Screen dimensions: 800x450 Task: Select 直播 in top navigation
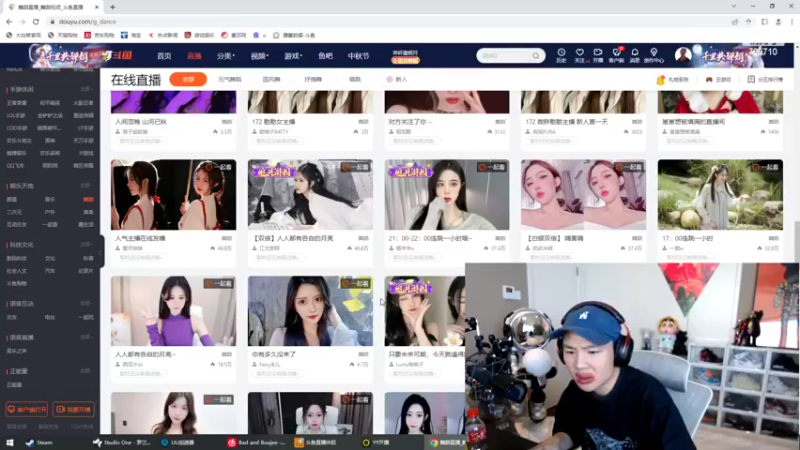point(194,56)
